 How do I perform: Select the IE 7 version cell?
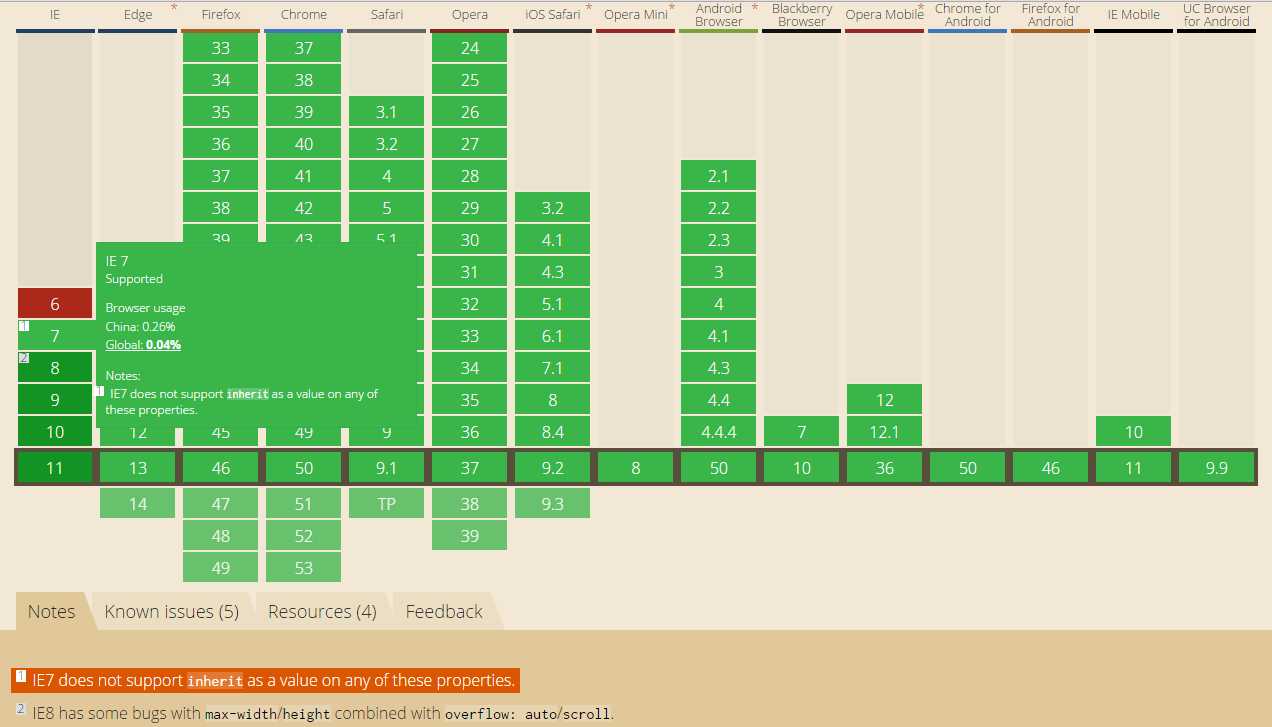(x=55, y=336)
